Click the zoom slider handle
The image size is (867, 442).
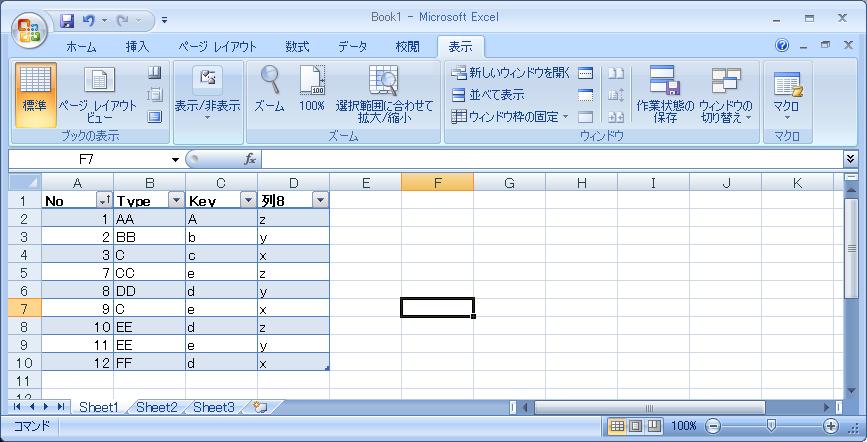click(772, 425)
